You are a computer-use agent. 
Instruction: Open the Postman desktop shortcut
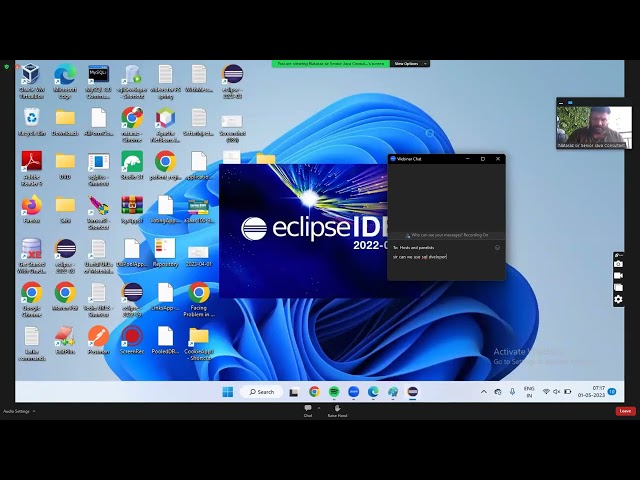pyautogui.click(x=98, y=340)
